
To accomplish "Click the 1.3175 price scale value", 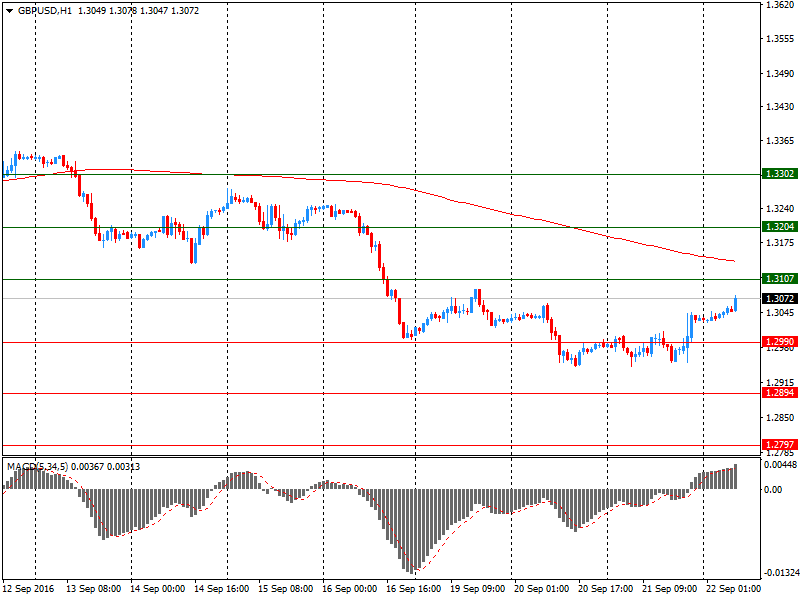I will (780, 242).
